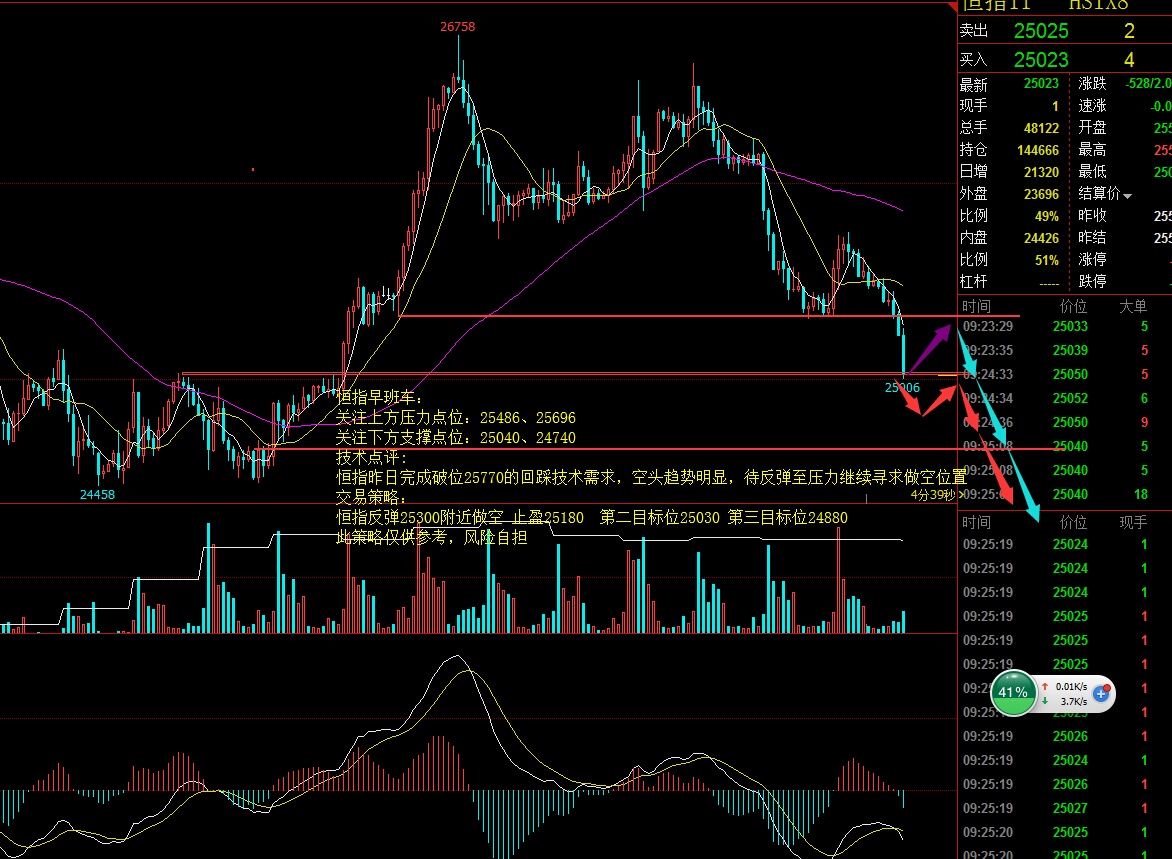
Task: Click the 0.01K/s upload speed reading
Action: pos(1071,686)
